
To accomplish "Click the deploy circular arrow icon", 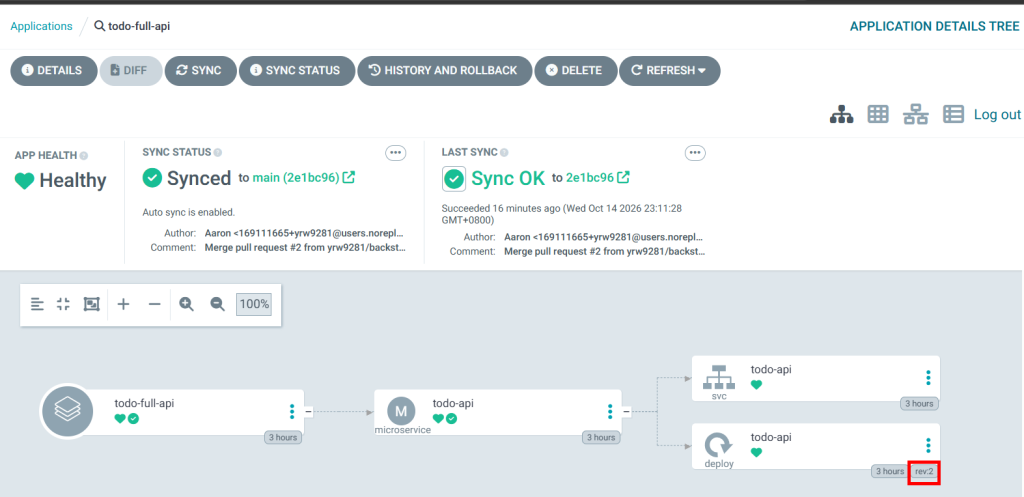I will tap(718, 445).
